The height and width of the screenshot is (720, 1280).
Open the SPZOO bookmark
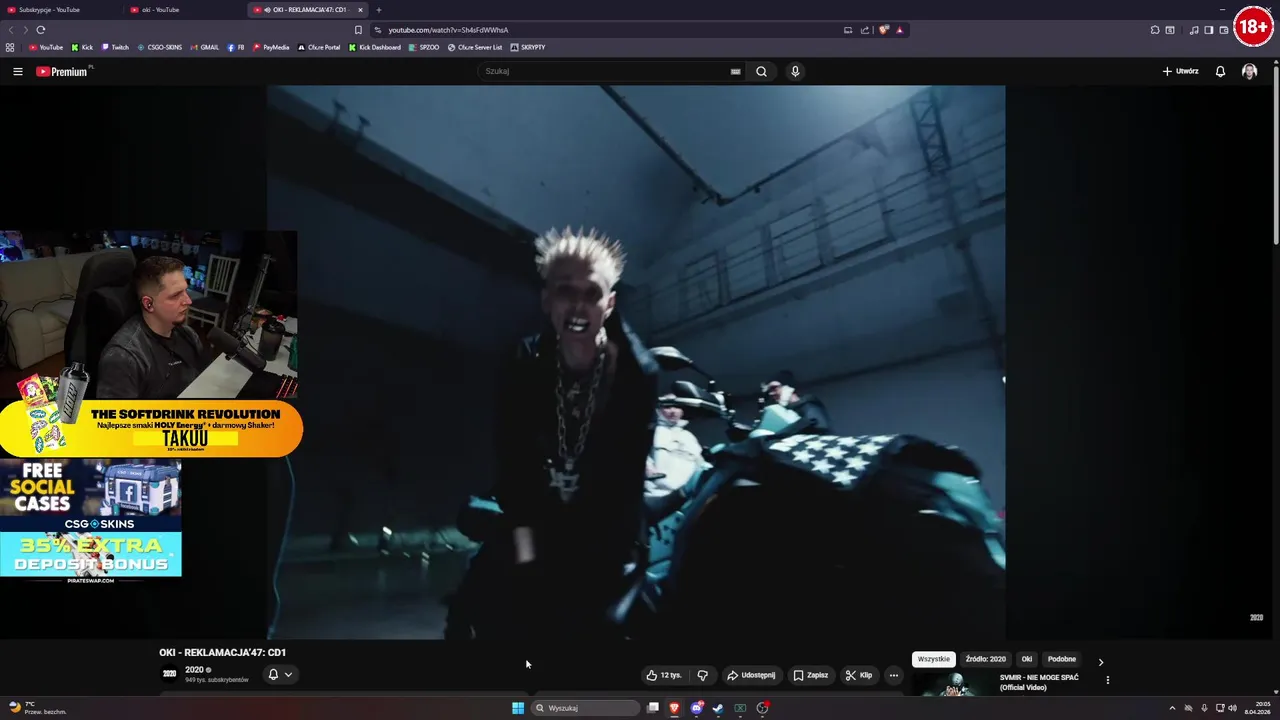[x=424, y=47]
